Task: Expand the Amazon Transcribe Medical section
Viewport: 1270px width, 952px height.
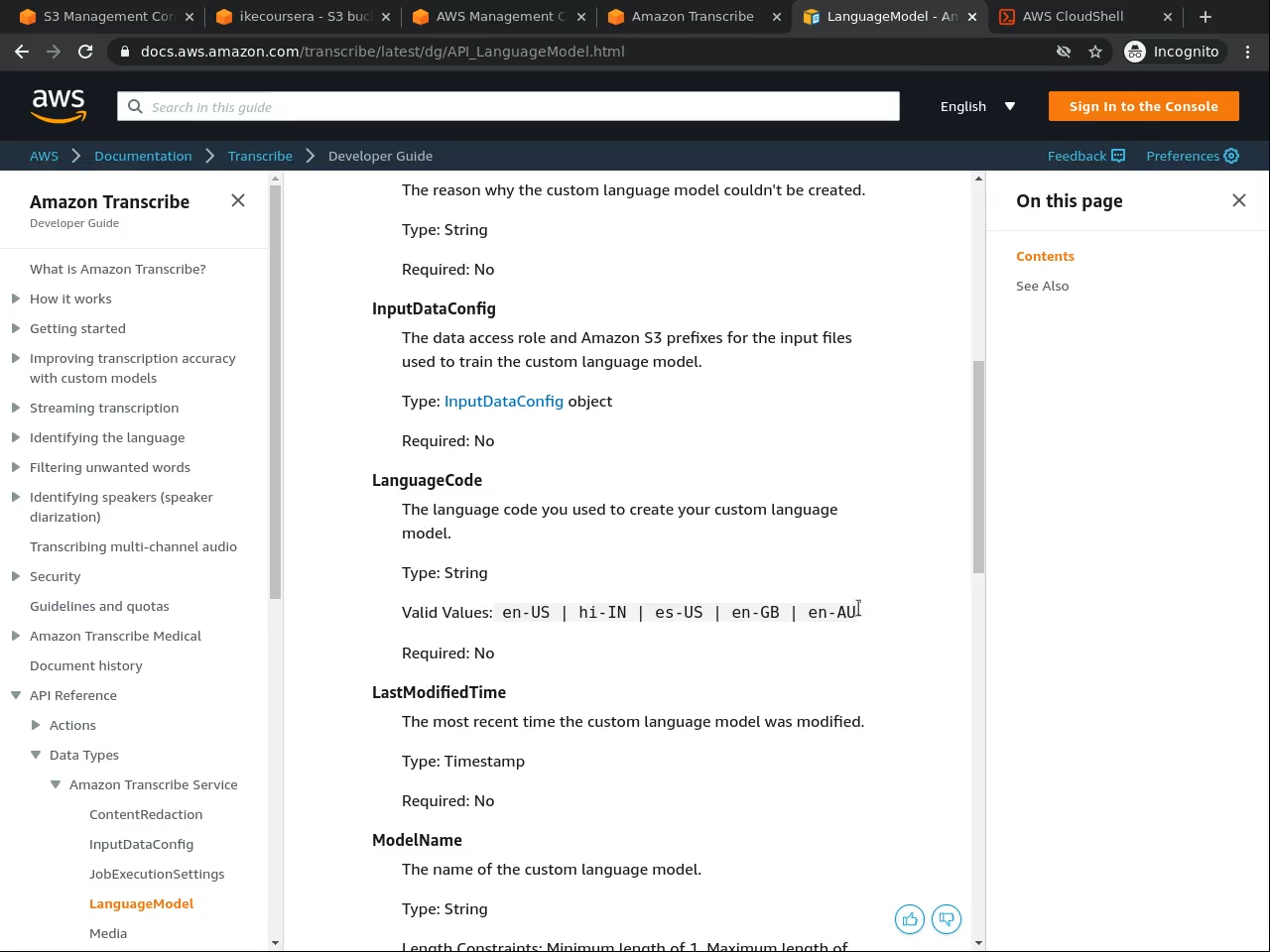Action: point(16,636)
